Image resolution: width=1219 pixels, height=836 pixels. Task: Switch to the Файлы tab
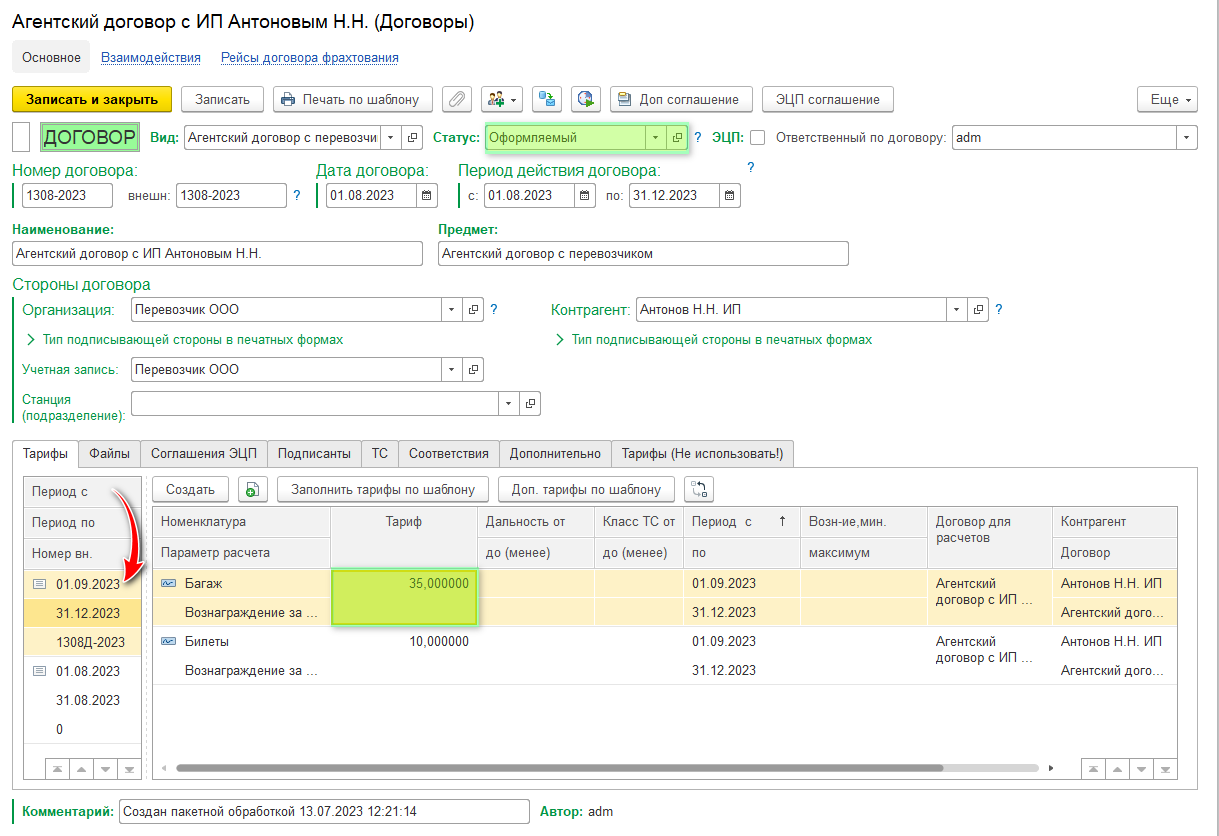(x=109, y=454)
